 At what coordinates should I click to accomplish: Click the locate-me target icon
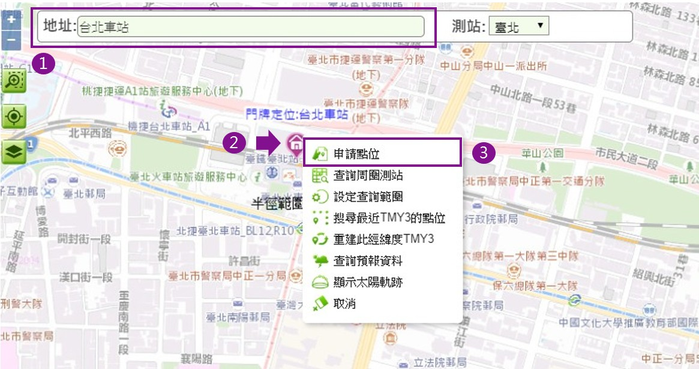pyautogui.click(x=14, y=117)
